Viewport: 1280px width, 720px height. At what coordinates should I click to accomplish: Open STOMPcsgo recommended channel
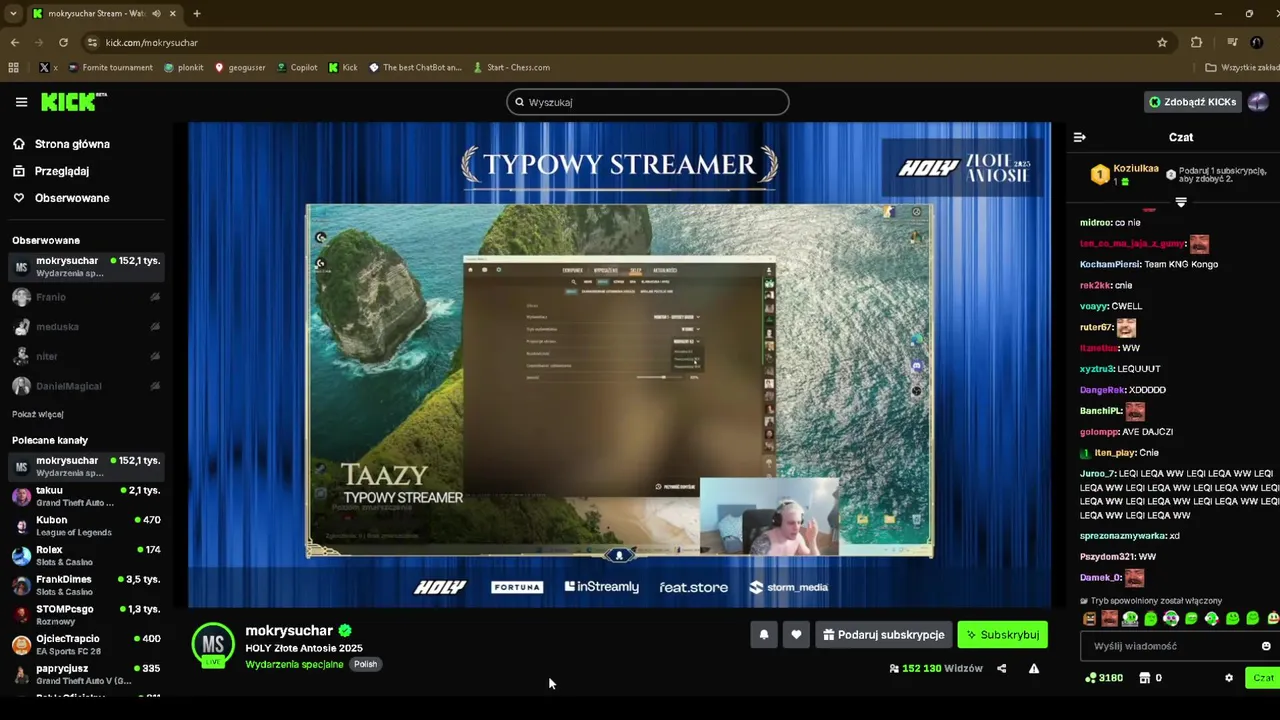pos(86,615)
